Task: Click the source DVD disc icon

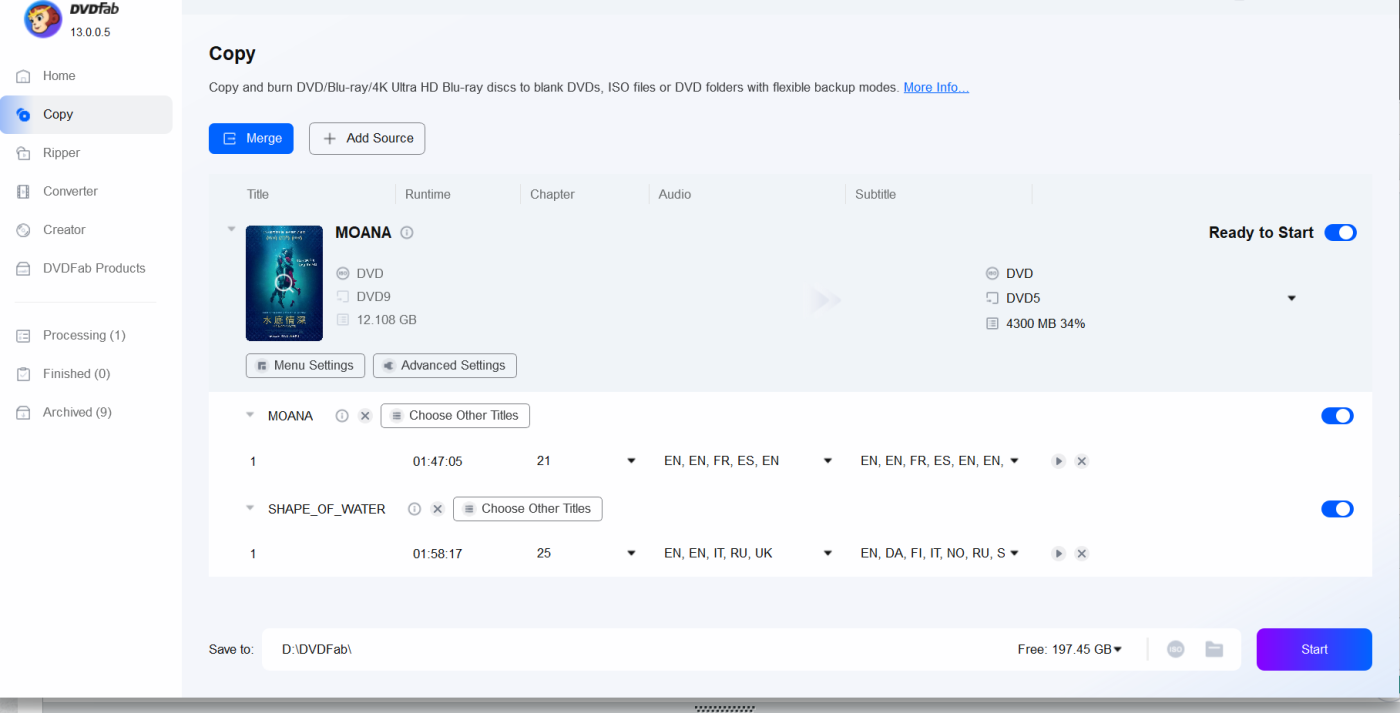Action: (x=343, y=273)
